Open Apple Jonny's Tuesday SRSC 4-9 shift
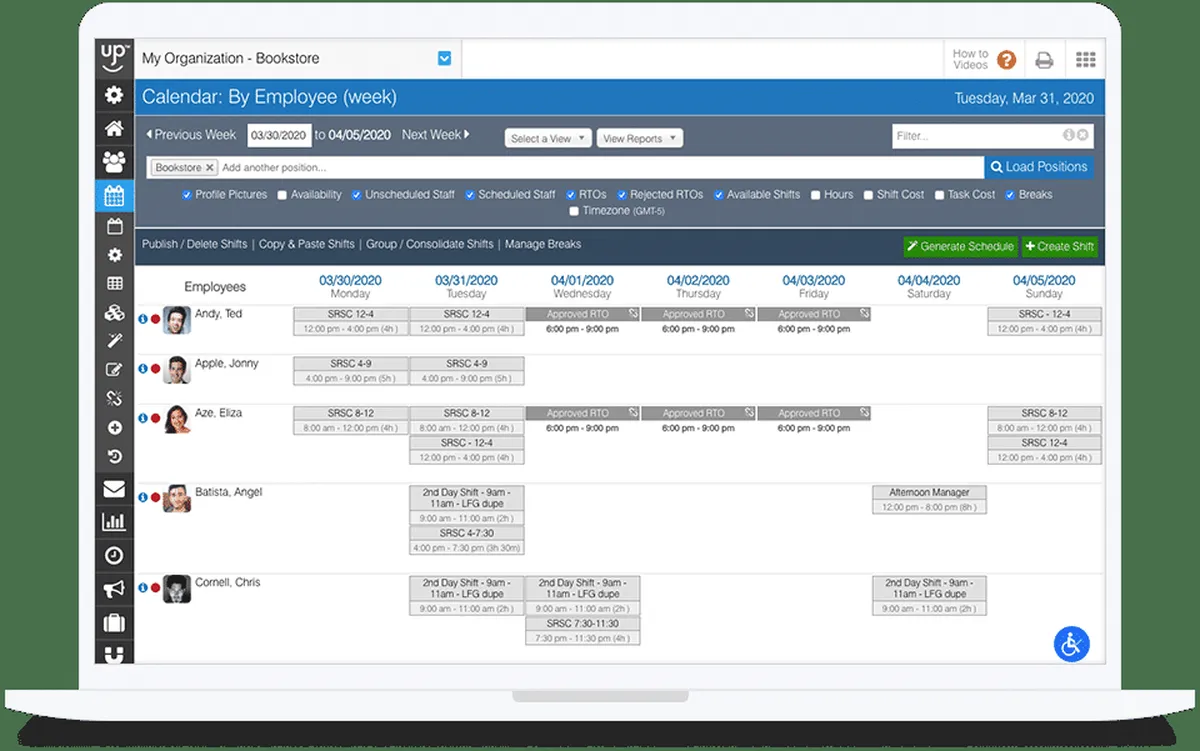This screenshot has width=1200, height=751. pyautogui.click(x=467, y=371)
